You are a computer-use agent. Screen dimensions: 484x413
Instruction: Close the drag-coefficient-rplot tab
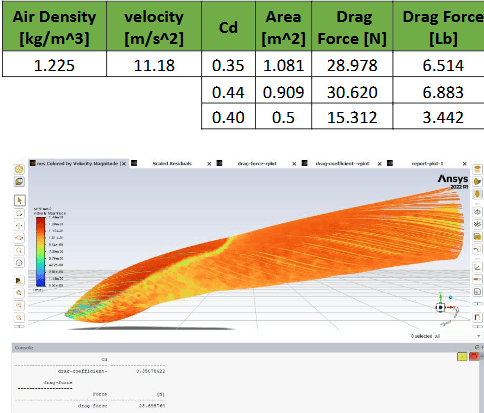tap(380, 164)
